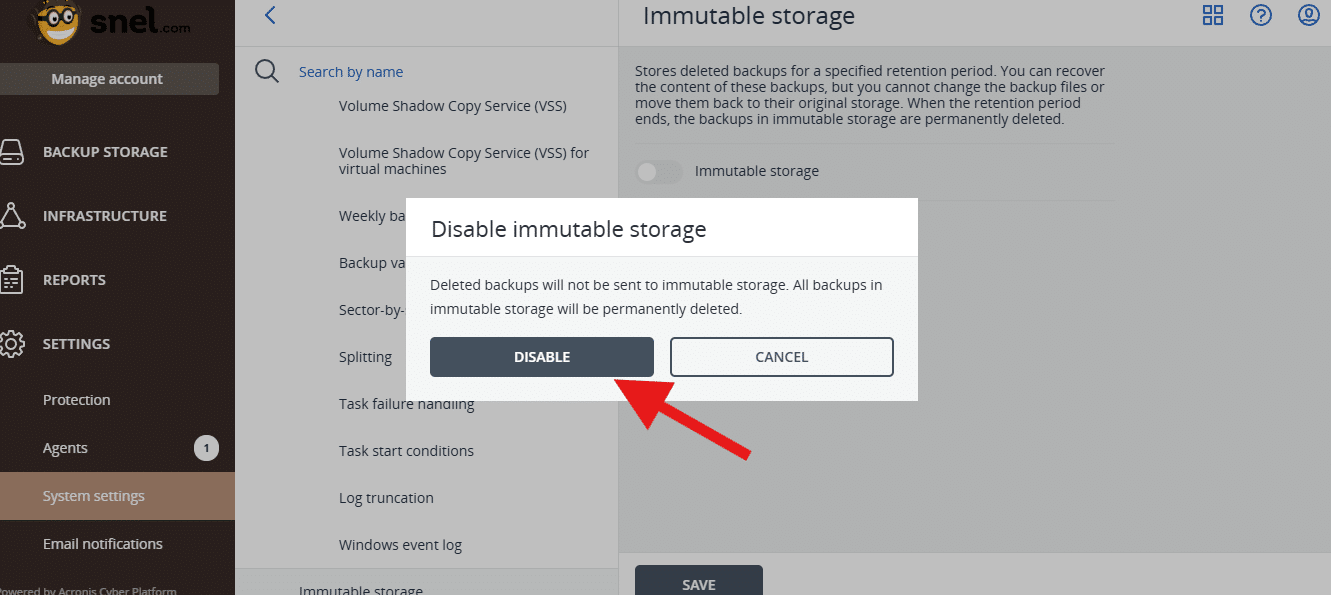Toggle the Immutable storage switch
Image resolution: width=1331 pixels, height=595 pixels.
[x=659, y=172]
